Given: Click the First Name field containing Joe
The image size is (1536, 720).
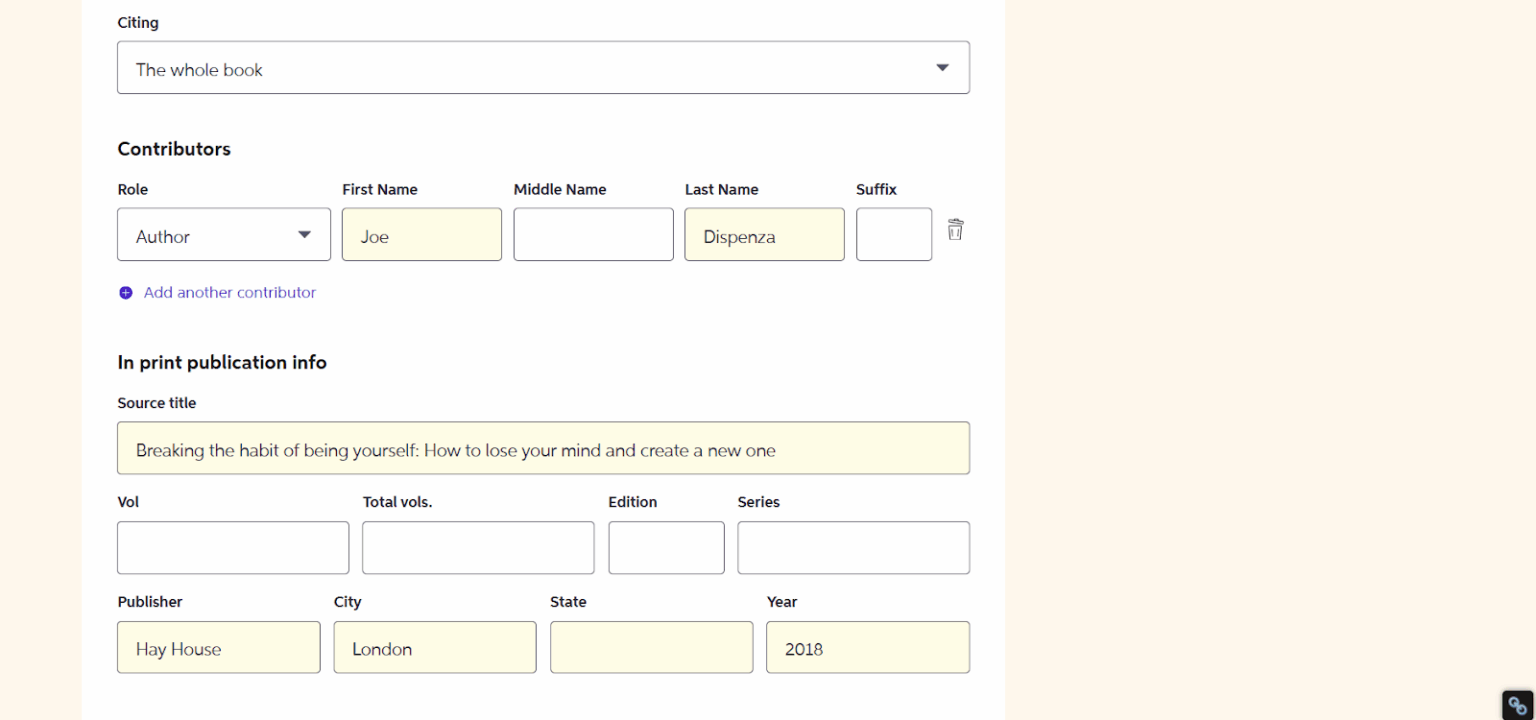Looking at the screenshot, I should 421,234.
